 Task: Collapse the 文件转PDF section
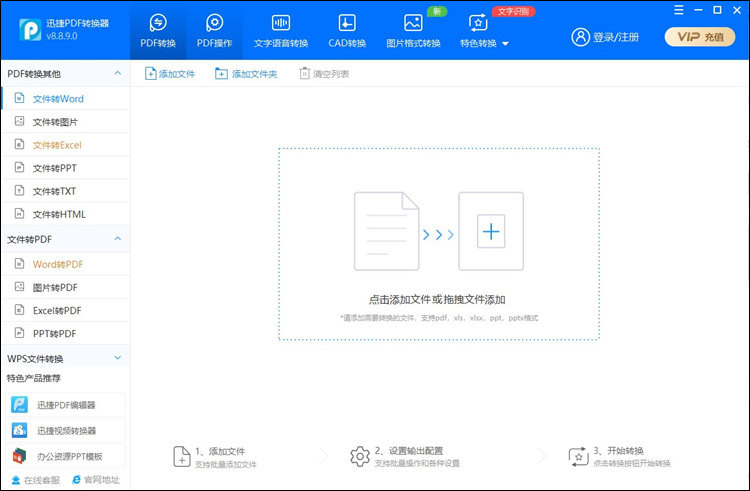click(x=118, y=239)
